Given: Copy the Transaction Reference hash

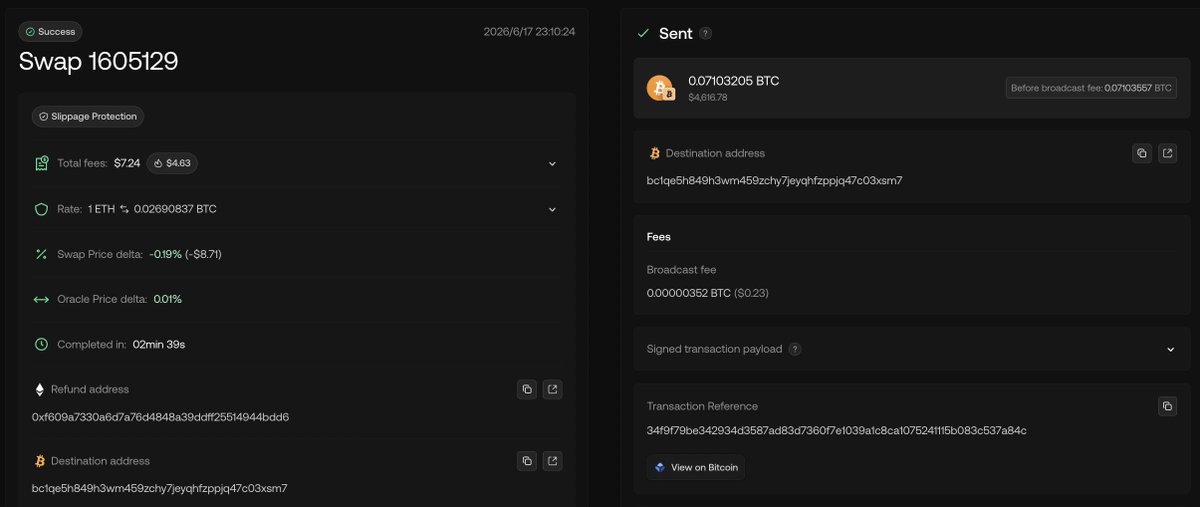Looking at the screenshot, I should click(1167, 406).
